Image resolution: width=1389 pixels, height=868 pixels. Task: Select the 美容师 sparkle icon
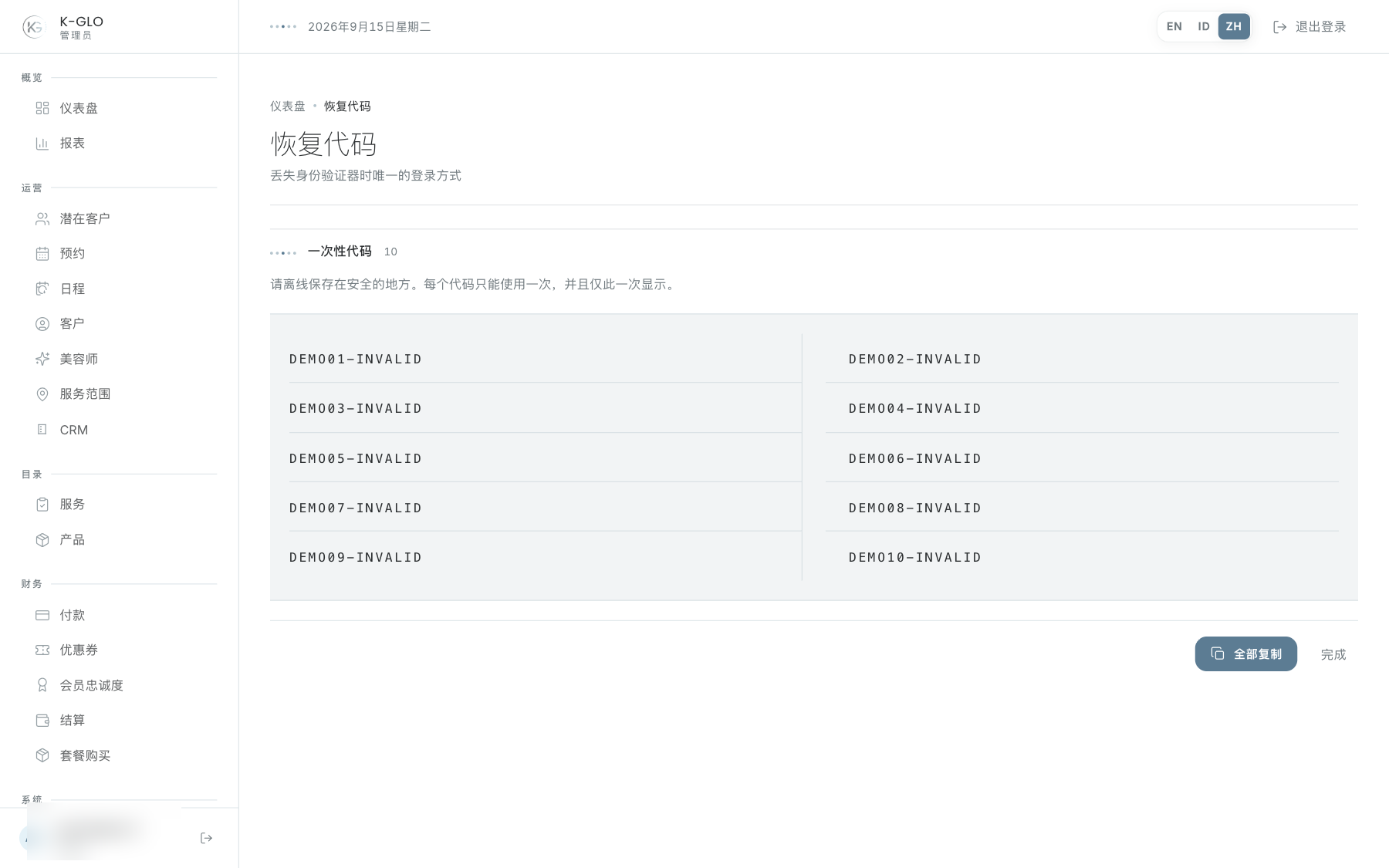(42, 359)
